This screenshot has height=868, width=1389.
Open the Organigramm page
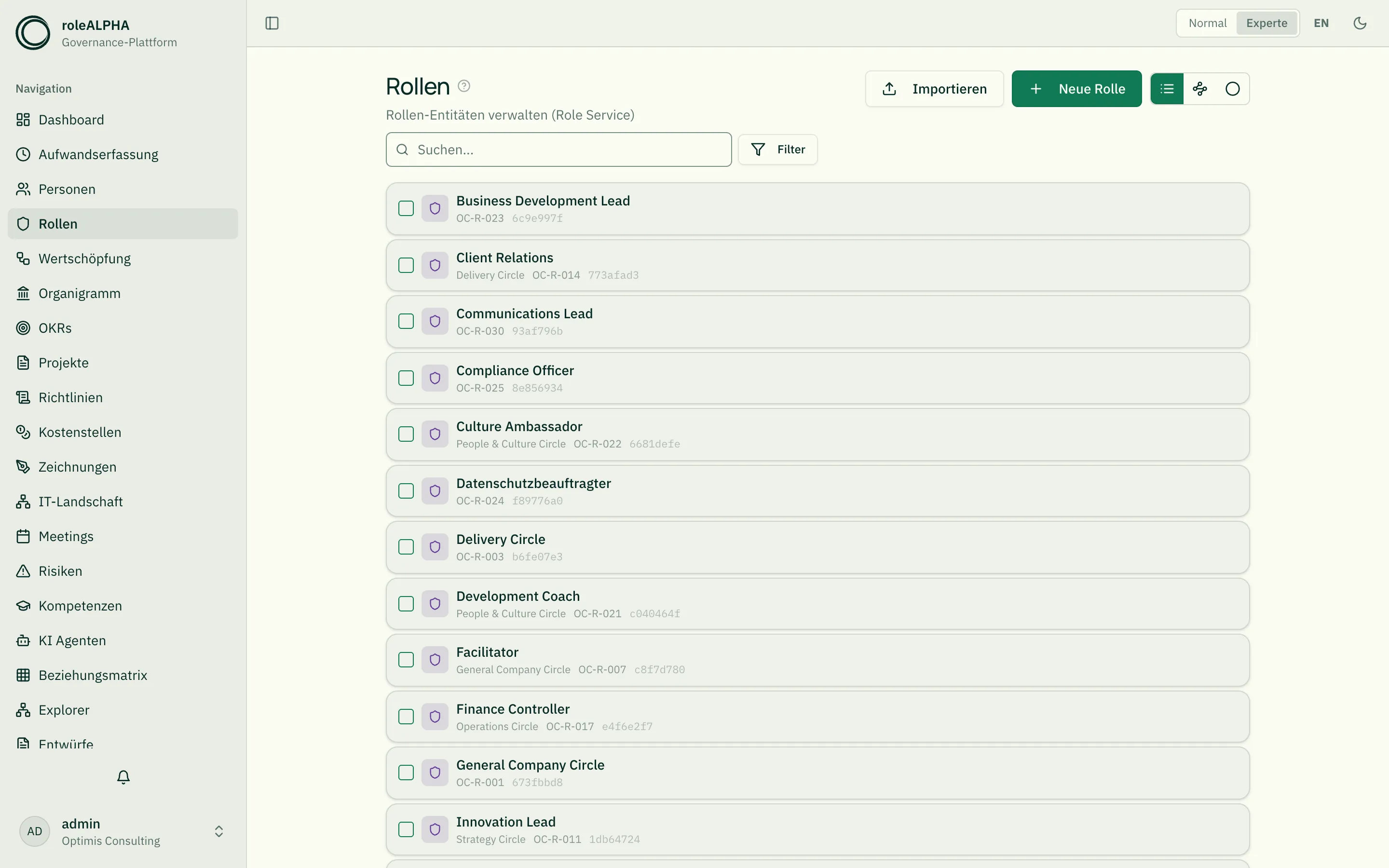(123, 293)
